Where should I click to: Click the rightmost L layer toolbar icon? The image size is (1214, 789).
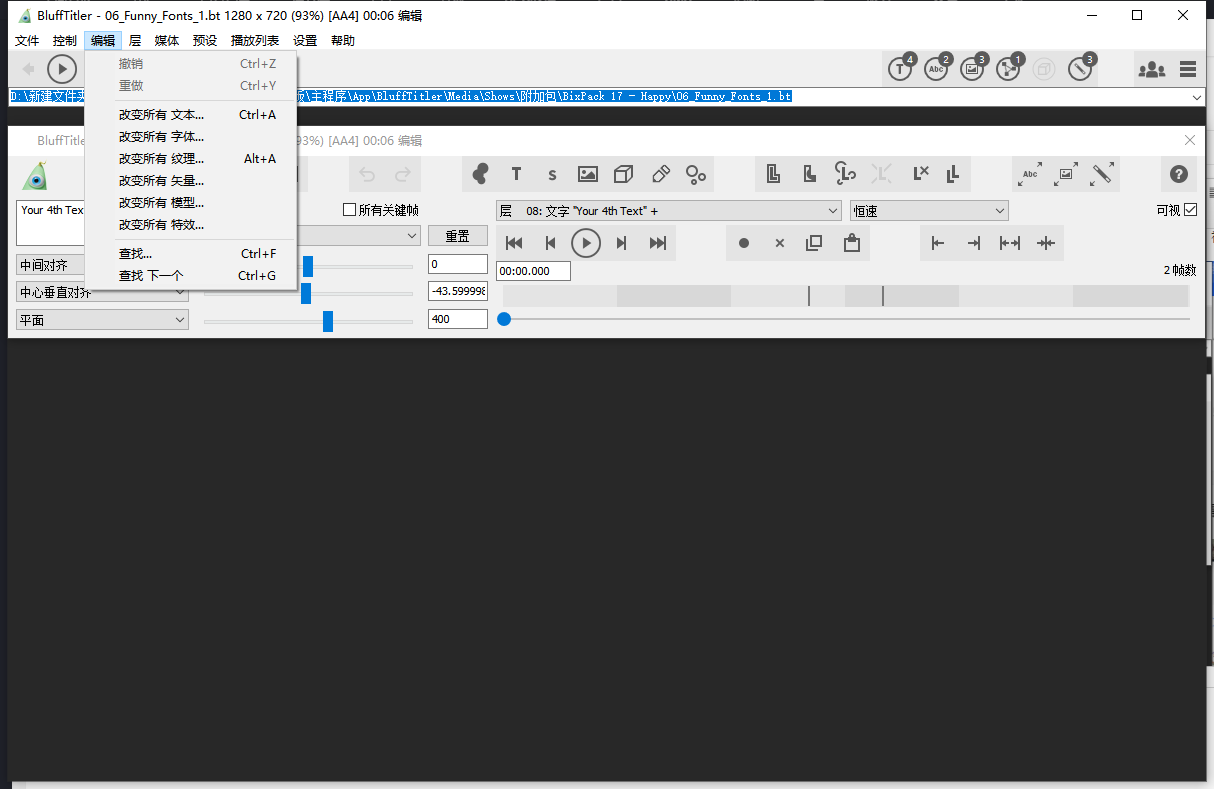click(x=953, y=174)
